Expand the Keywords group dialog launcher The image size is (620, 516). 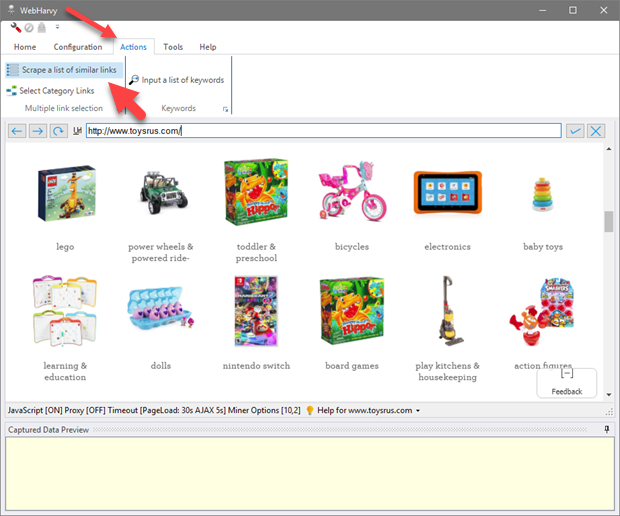click(x=225, y=108)
